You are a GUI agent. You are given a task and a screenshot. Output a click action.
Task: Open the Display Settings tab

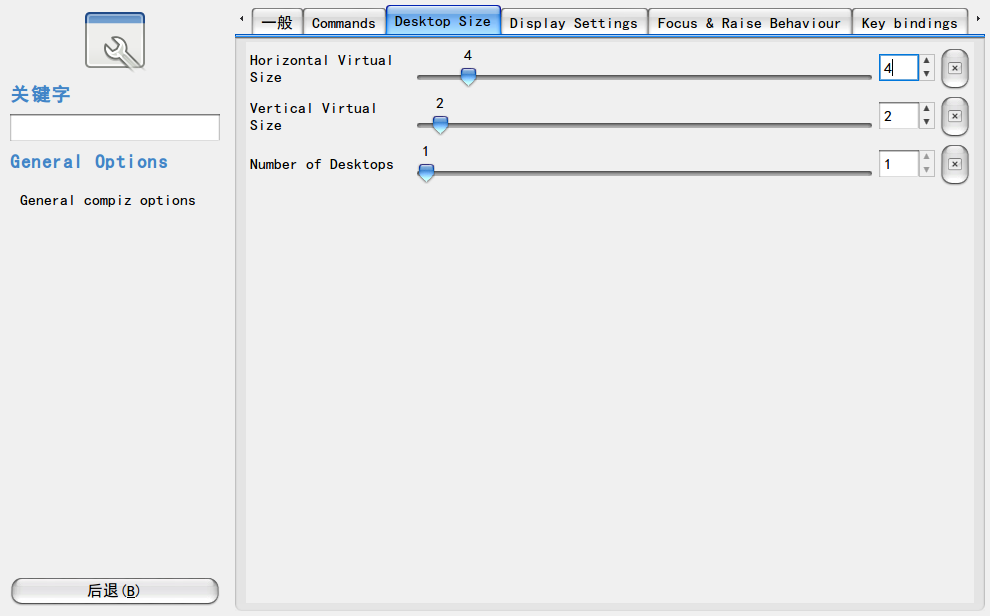[574, 23]
